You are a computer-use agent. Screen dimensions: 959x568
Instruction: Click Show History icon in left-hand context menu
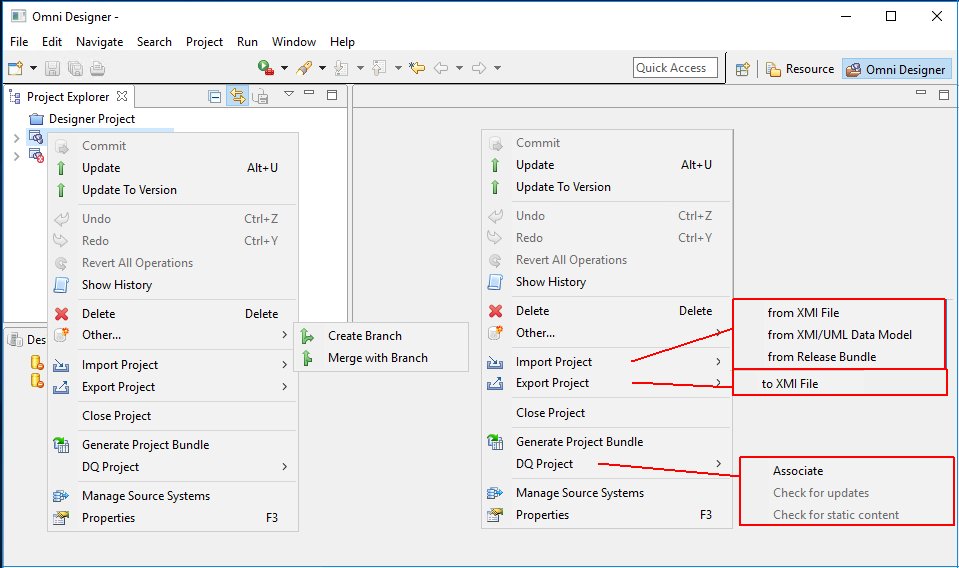tap(61, 285)
